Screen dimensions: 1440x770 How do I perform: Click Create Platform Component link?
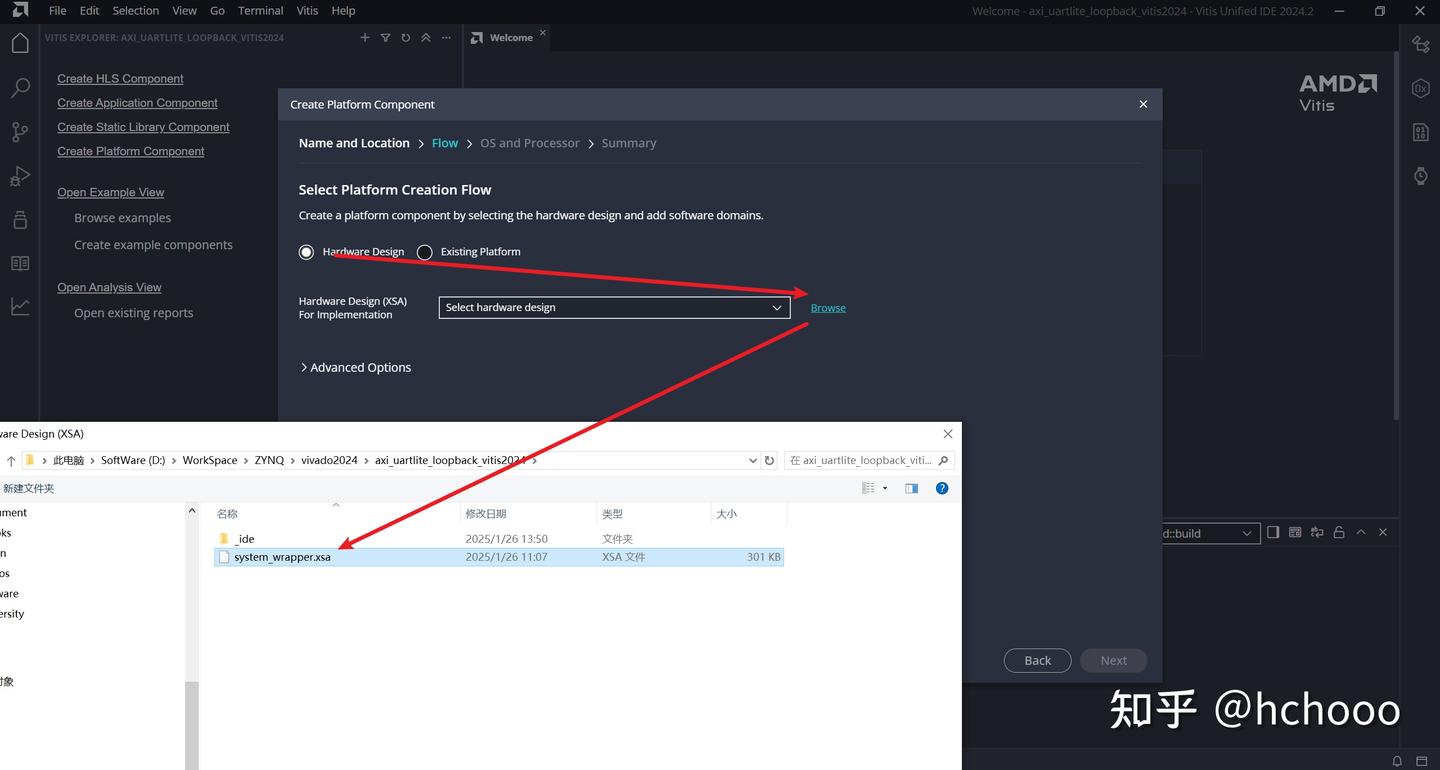tap(130, 152)
